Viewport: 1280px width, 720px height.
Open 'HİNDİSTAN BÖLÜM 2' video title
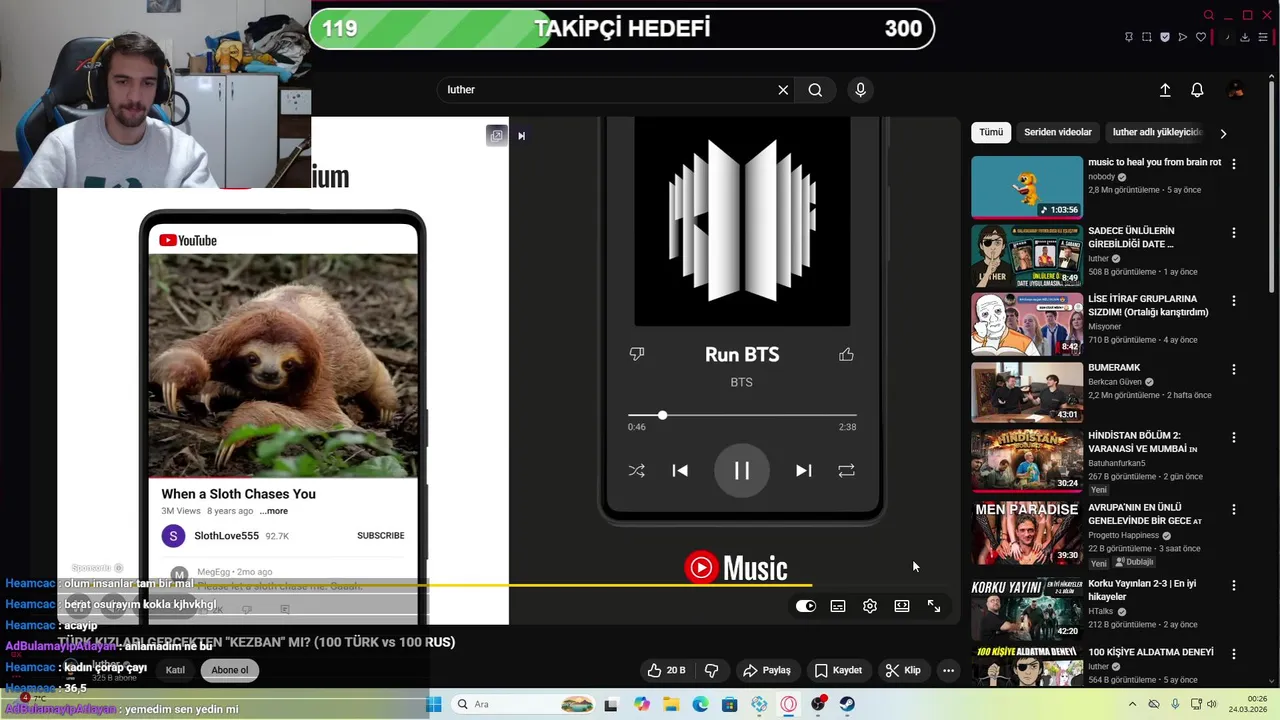coord(1142,442)
